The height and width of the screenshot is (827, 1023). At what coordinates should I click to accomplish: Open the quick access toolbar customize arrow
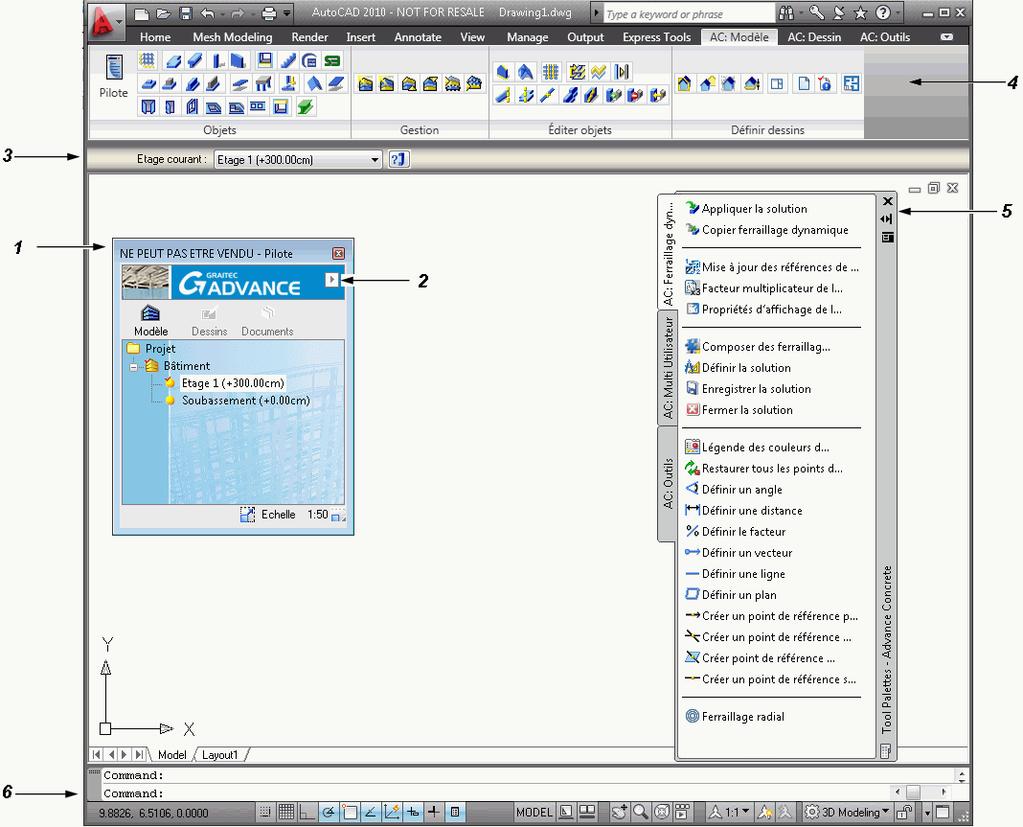click(287, 13)
